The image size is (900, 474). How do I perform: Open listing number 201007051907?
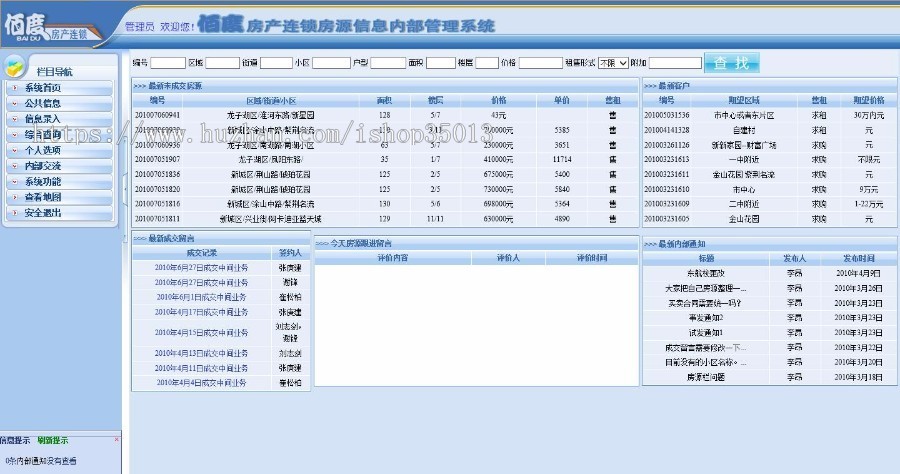click(157, 159)
